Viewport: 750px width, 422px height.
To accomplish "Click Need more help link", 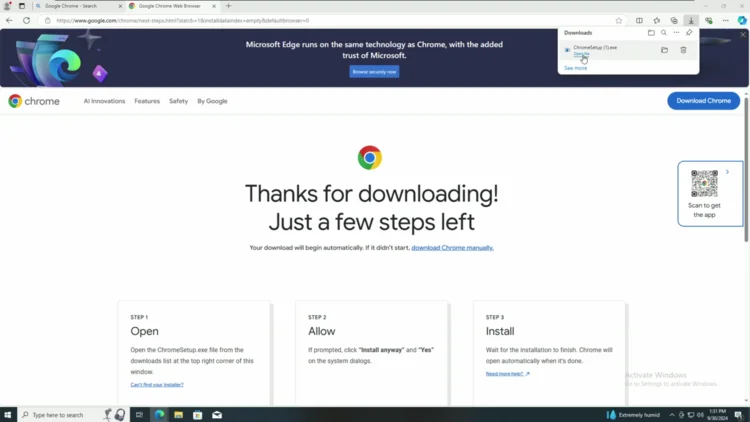I will pos(507,374).
